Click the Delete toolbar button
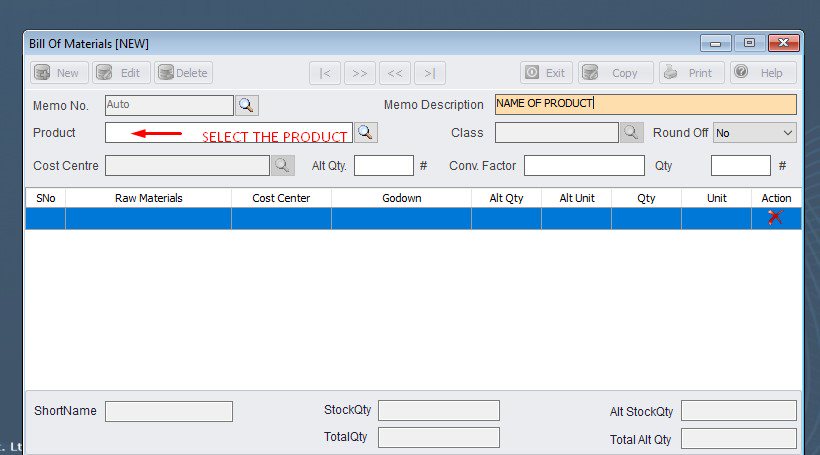Screen dimensions: 820x455 (183, 73)
